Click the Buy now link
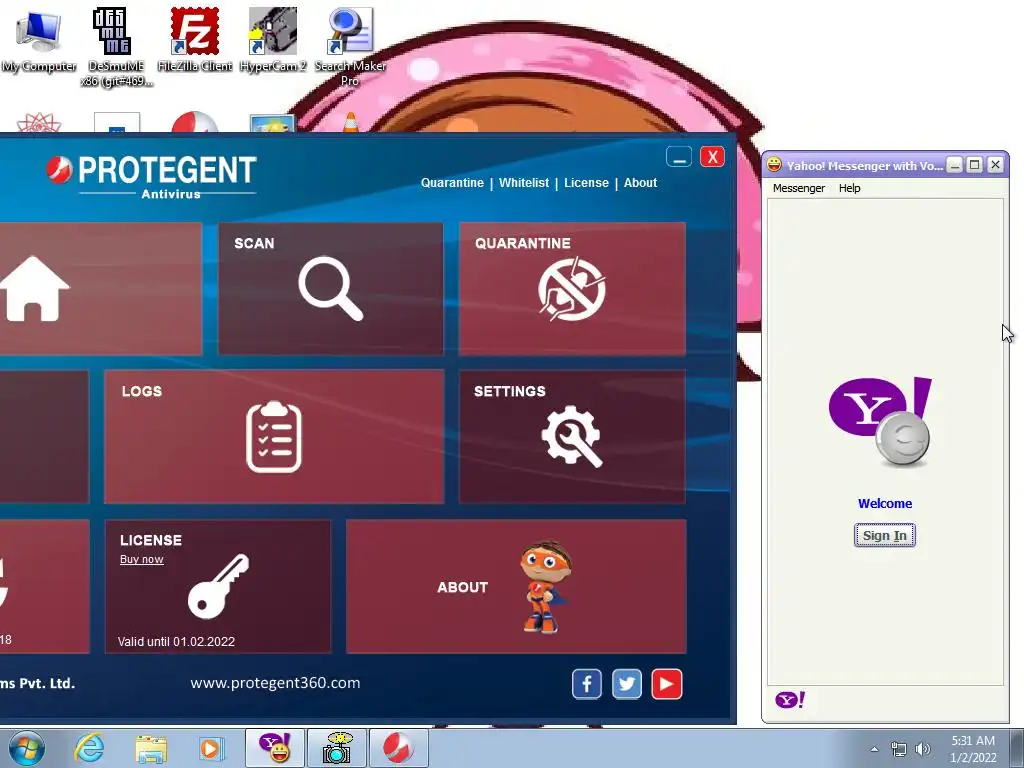The width and height of the screenshot is (1024, 768). click(x=142, y=560)
